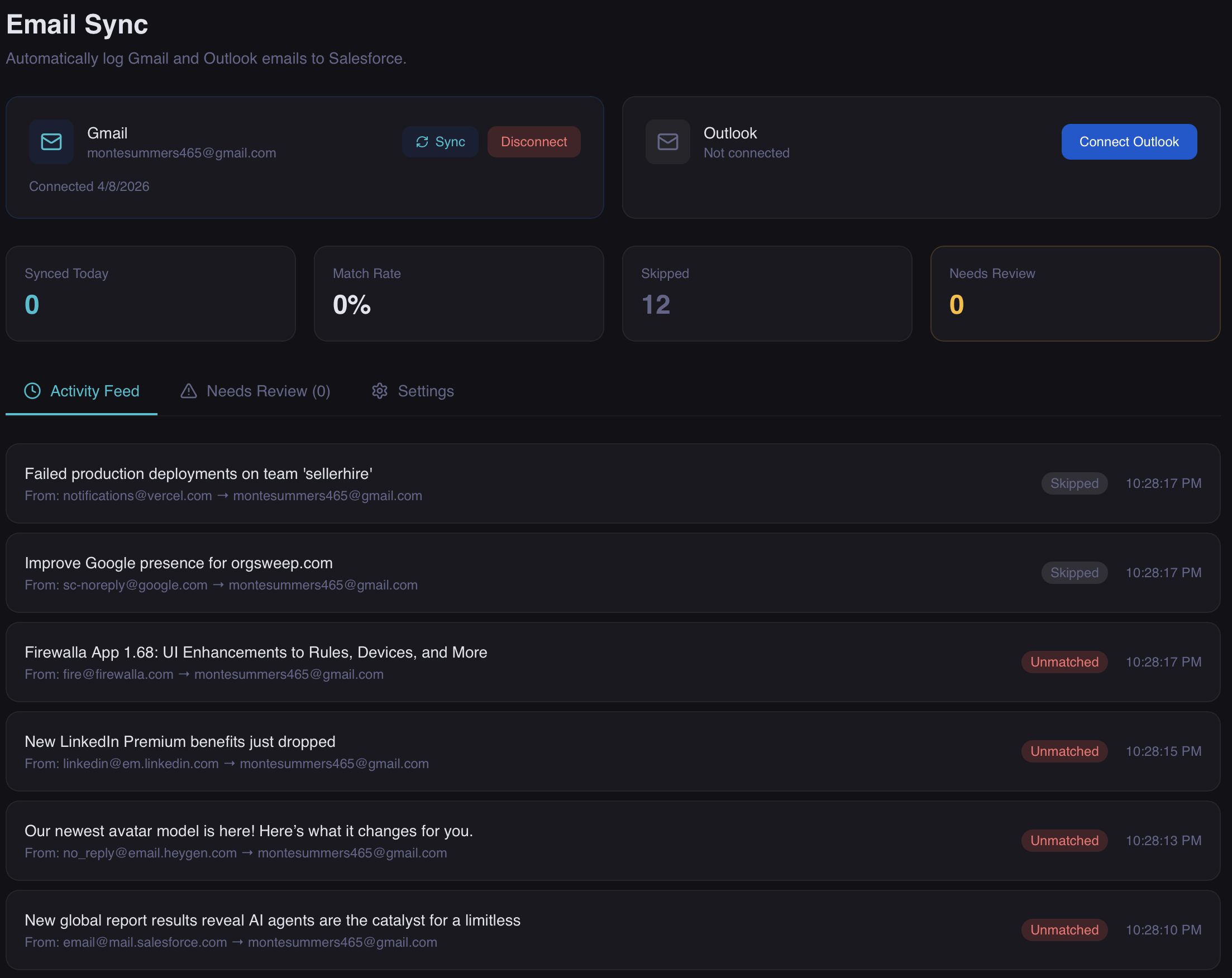
Task: Click the warning triangle icon on the Needs Review tab
Action: pyautogui.click(x=189, y=391)
